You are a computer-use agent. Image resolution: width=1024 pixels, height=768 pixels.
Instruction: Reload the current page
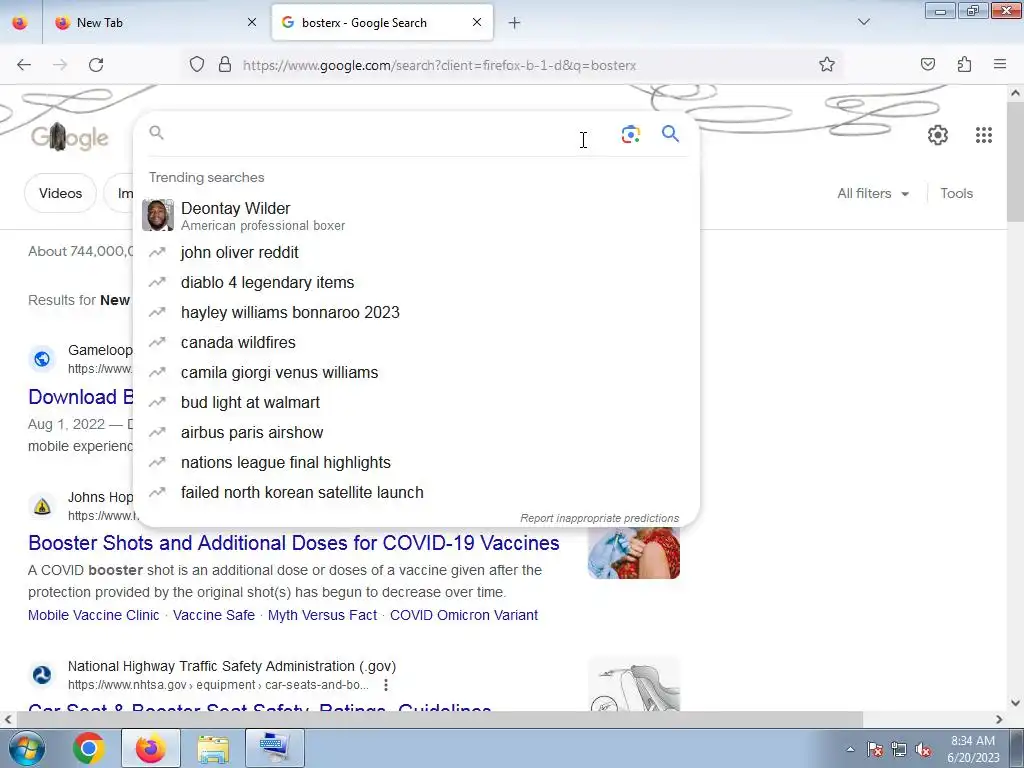pos(96,65)
